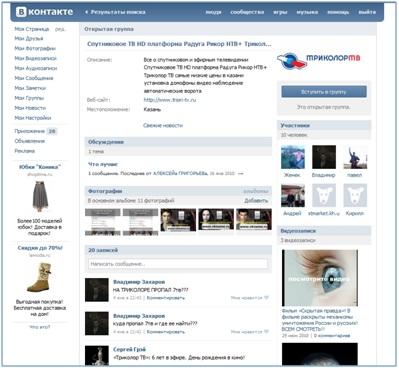The image size is (399, 368).
Task: Open Владимир Захаров first post author name
Action: pos(139,282)
